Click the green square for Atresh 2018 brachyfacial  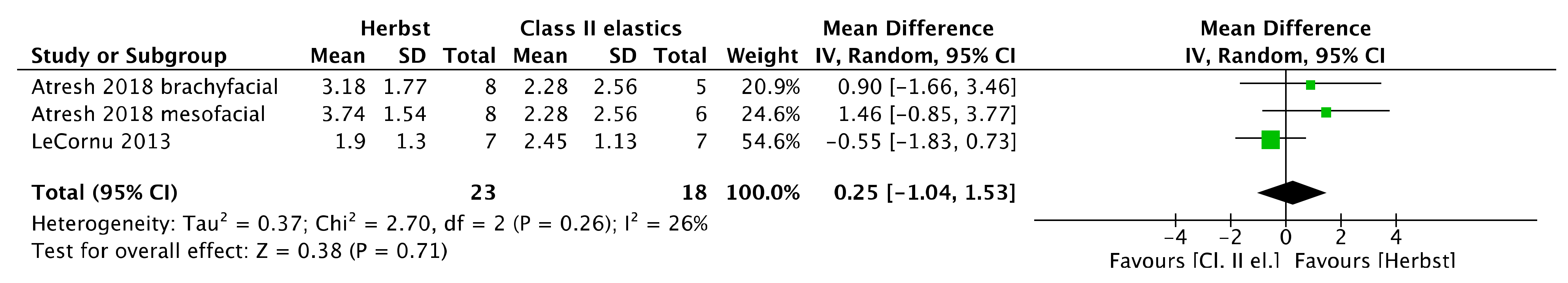tap(1311, 85)
